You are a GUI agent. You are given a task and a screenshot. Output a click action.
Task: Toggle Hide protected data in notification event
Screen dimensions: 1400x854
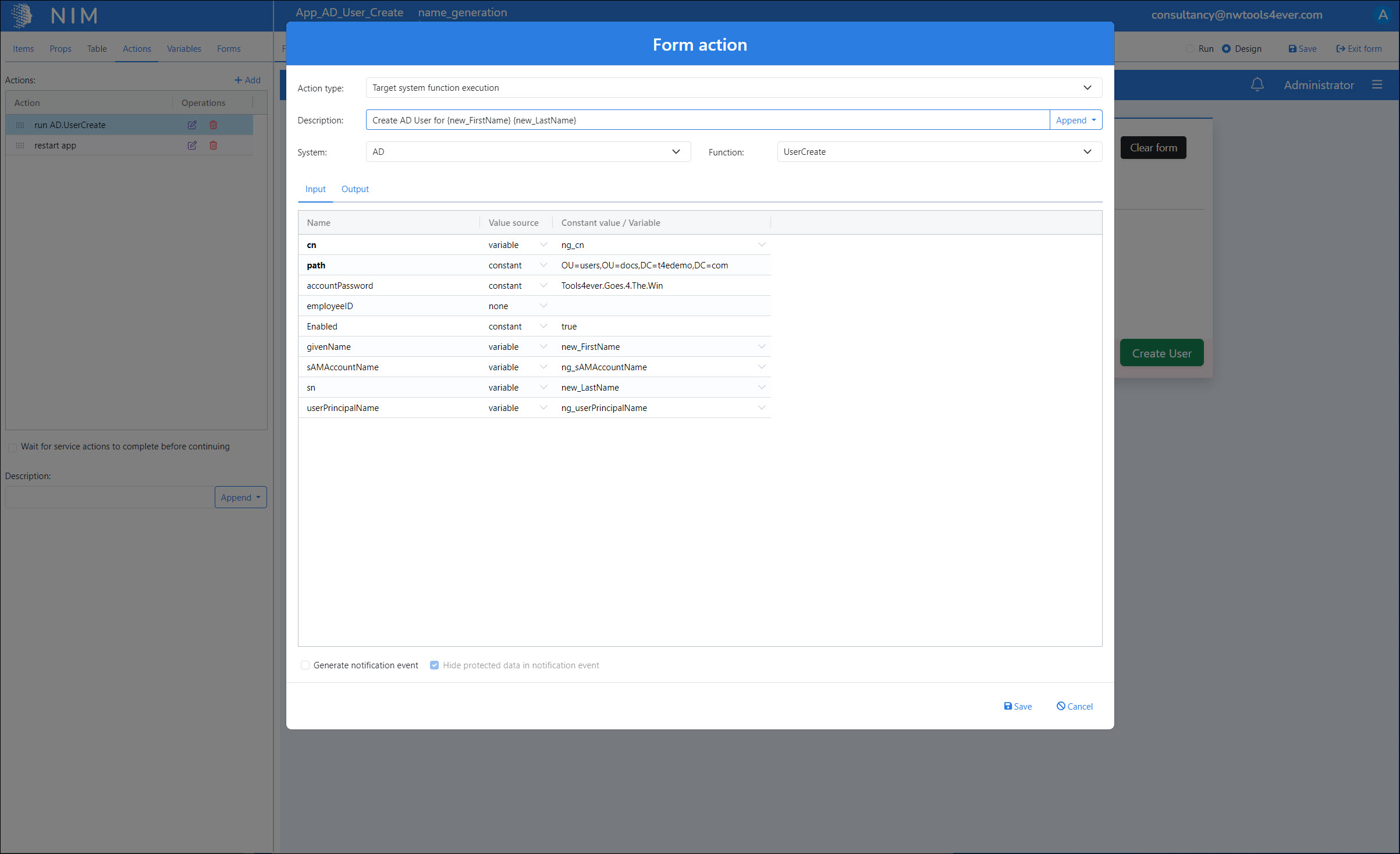[x=434, y=665]
